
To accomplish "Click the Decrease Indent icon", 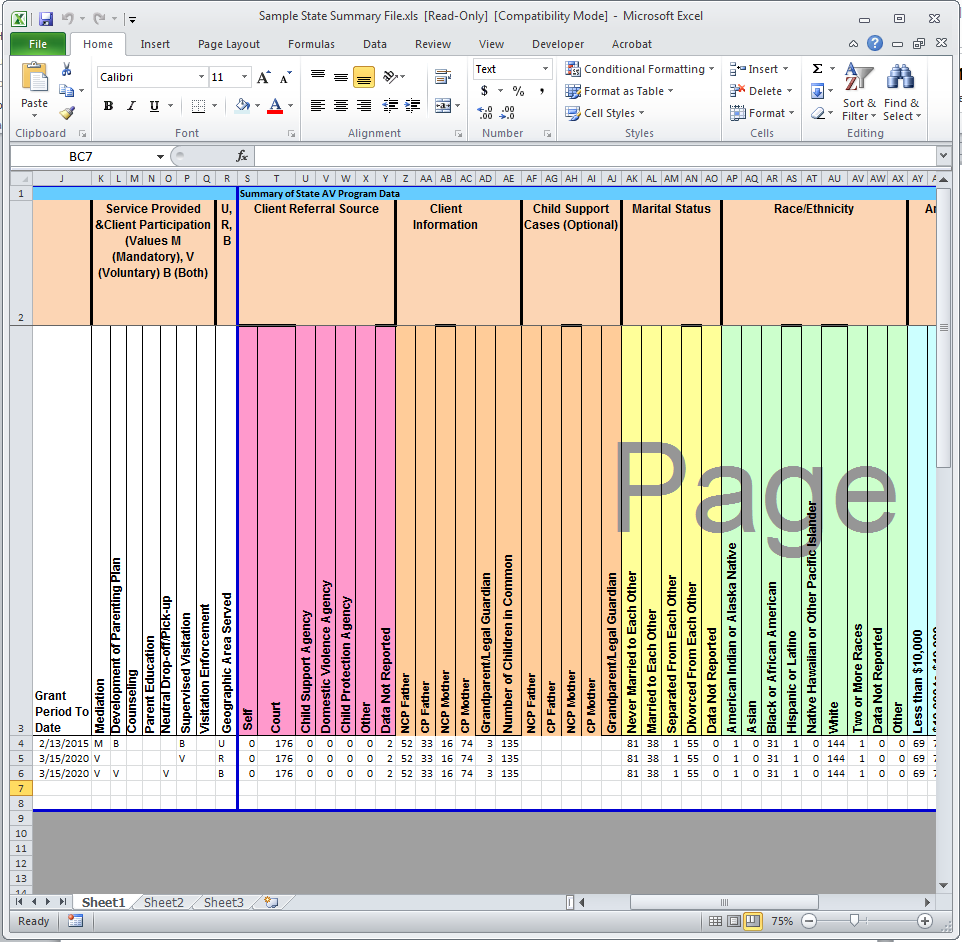I will click(x=390, y=106).
